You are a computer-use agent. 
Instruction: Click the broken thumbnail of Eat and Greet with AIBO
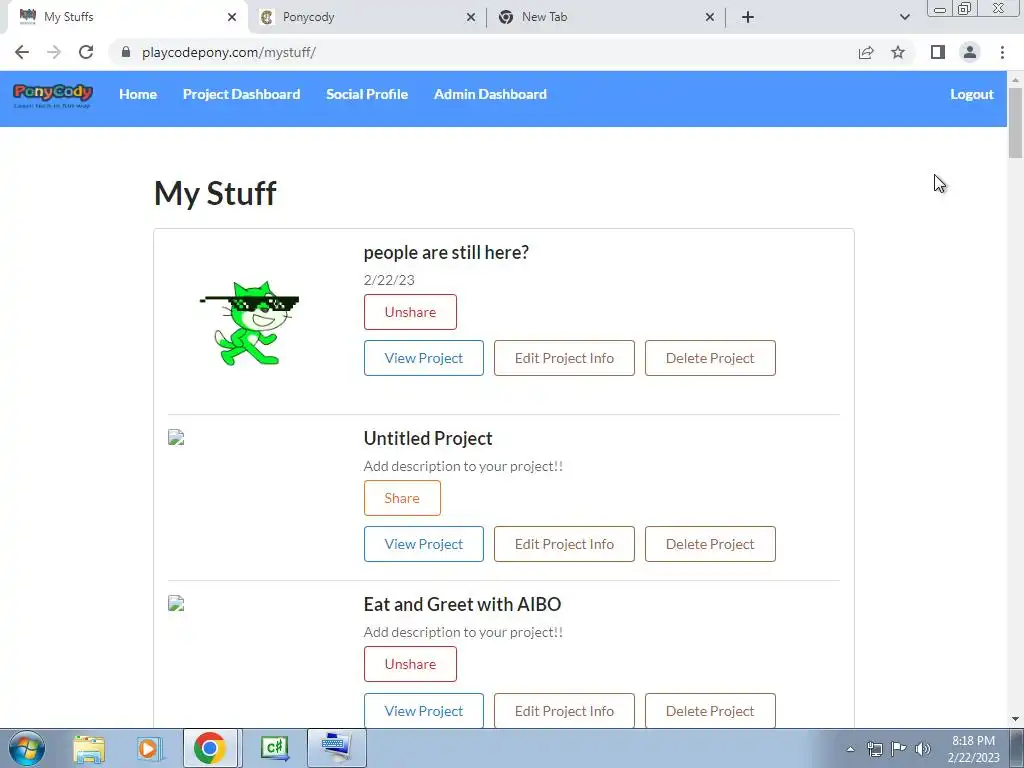tap(176, 603)
